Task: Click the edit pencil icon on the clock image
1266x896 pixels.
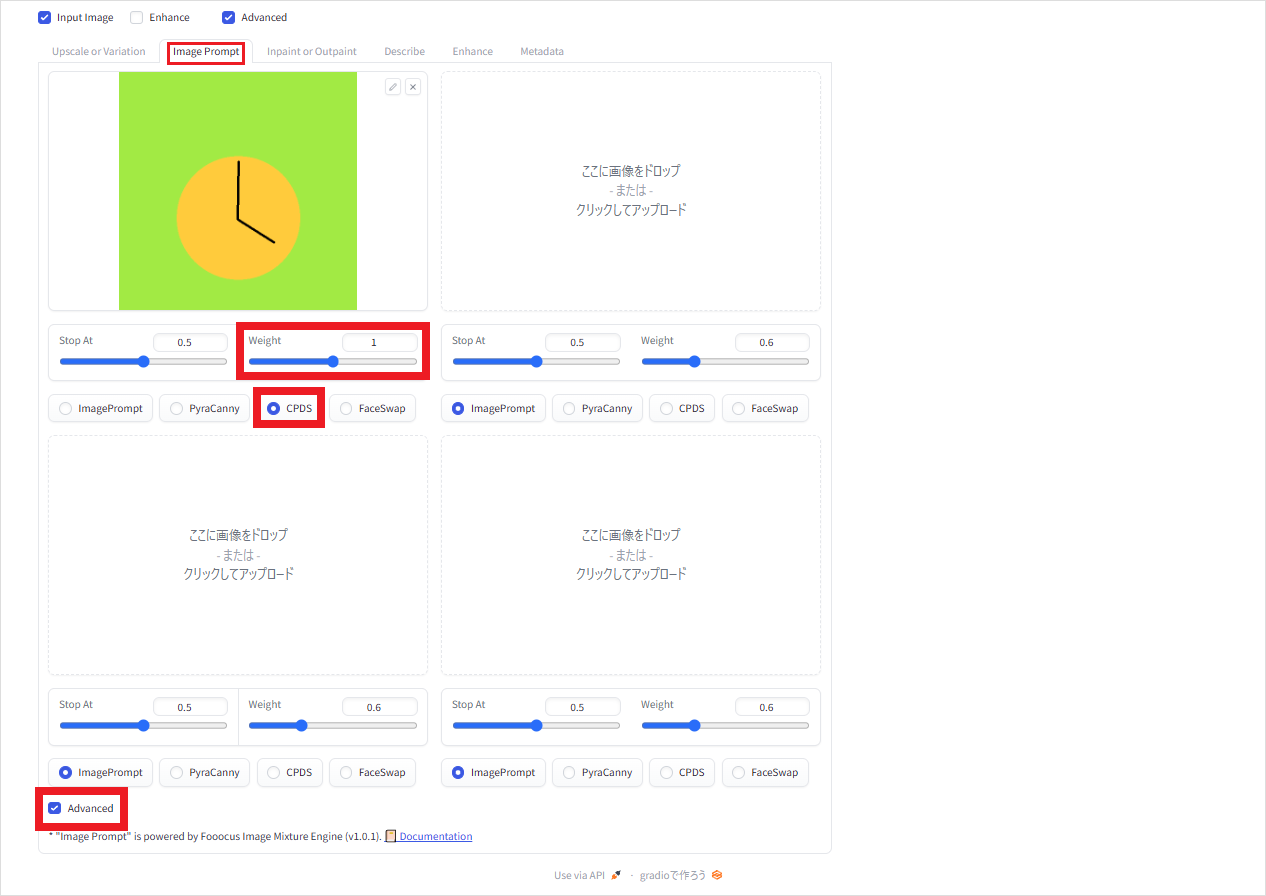Action: 393,87
